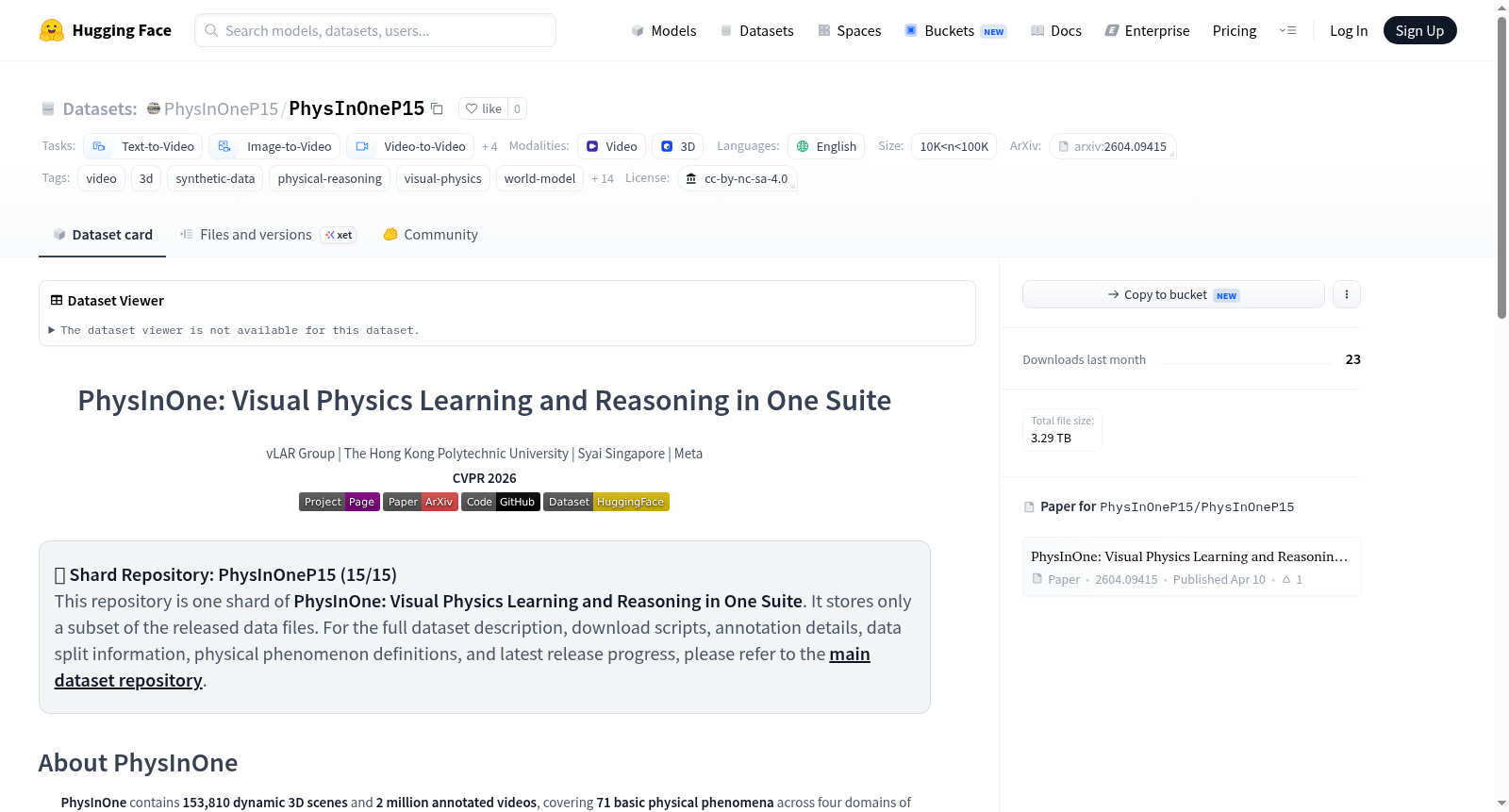The width and height of the screenshot is (1509, 812).
Task: Open the Code GitHub badge
Action: coord(501,502)
